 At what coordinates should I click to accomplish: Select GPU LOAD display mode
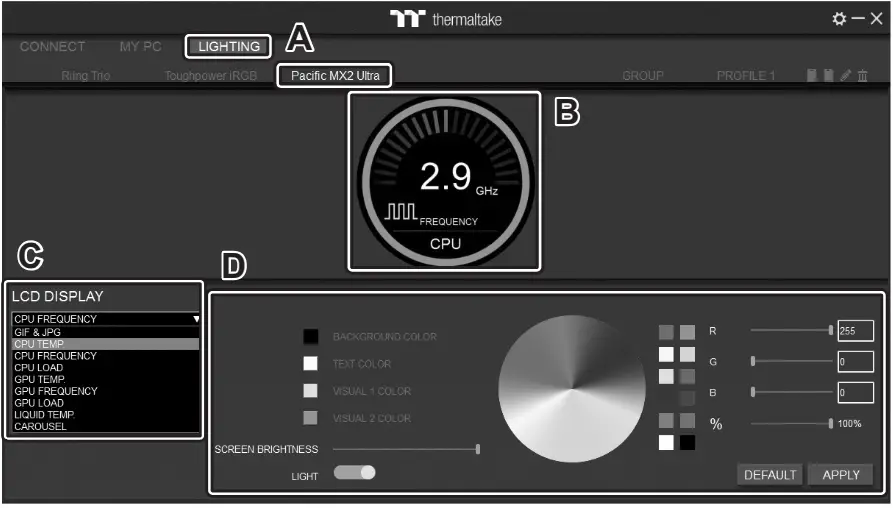[x=106, y=403]
